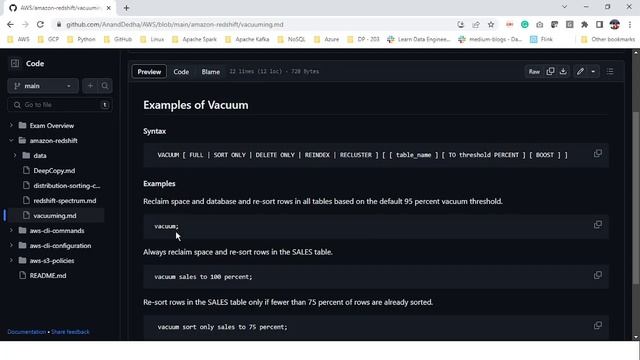Image resolution: width=640 pixels, height=360 pixels.
Task: Share this page icon in address bar
Action: [476, 24]
